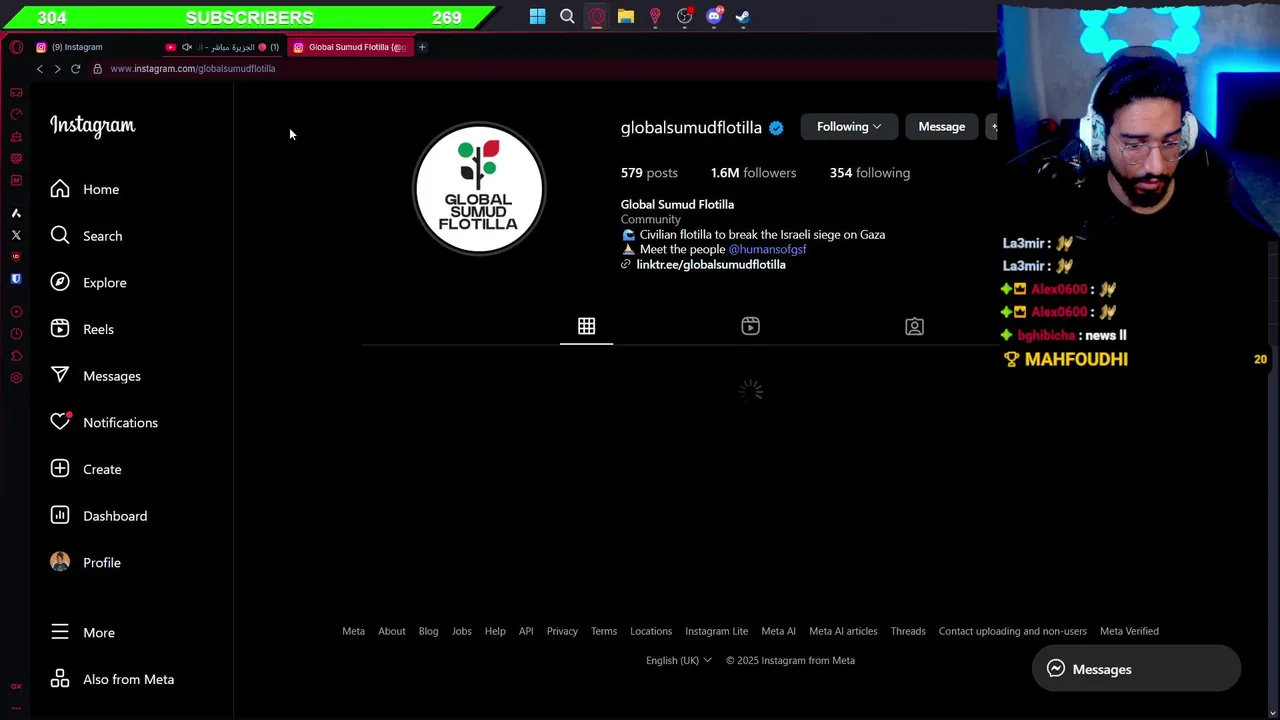
Task: Open your Profile from the sidebar
Action: coord(86,562)
